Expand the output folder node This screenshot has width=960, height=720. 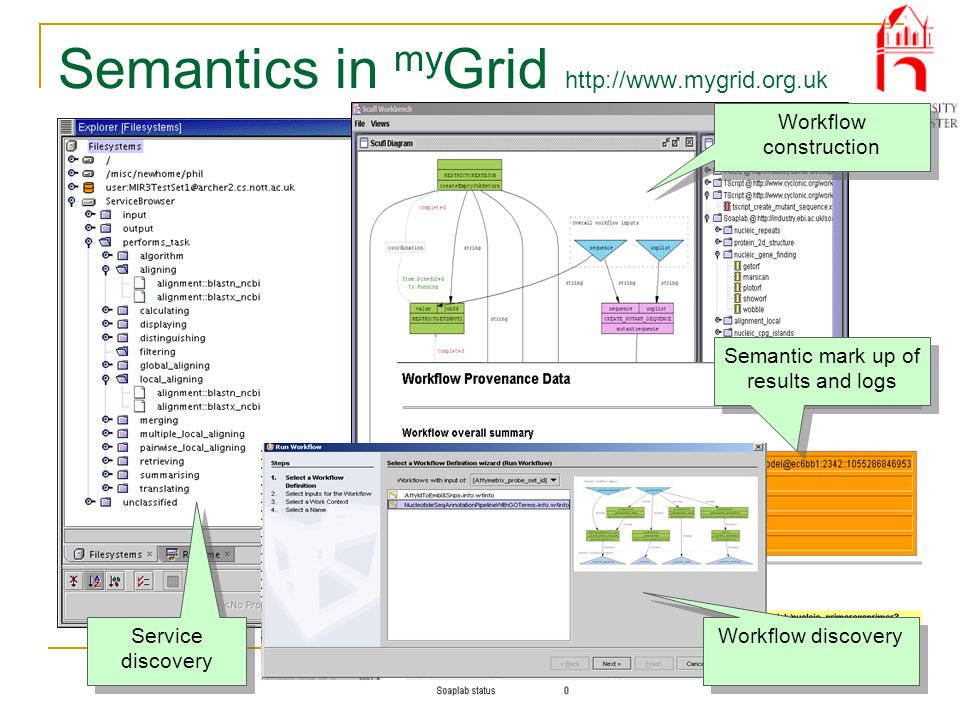tap(90, 228)
